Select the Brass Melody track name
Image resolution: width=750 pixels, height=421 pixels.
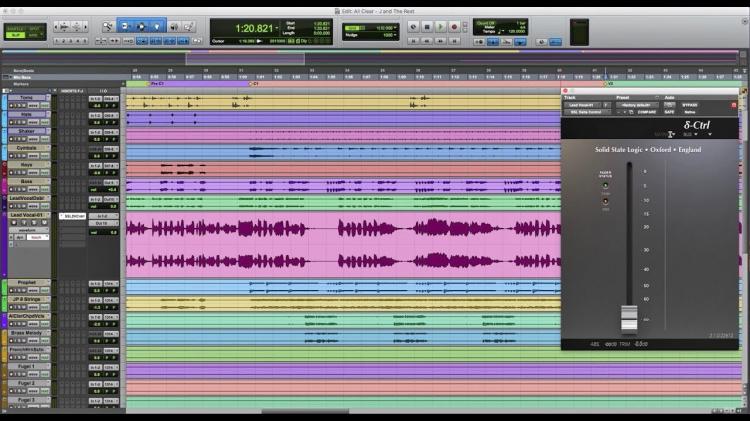(x=27, y=331)
